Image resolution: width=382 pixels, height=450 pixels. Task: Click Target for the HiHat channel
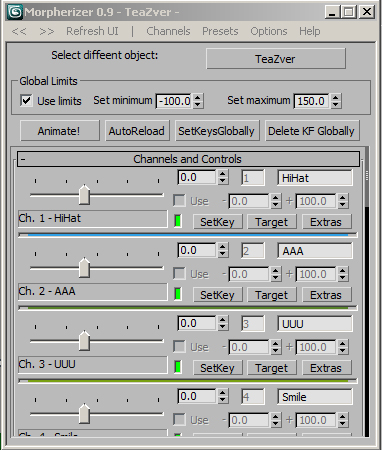pos(272,222)
